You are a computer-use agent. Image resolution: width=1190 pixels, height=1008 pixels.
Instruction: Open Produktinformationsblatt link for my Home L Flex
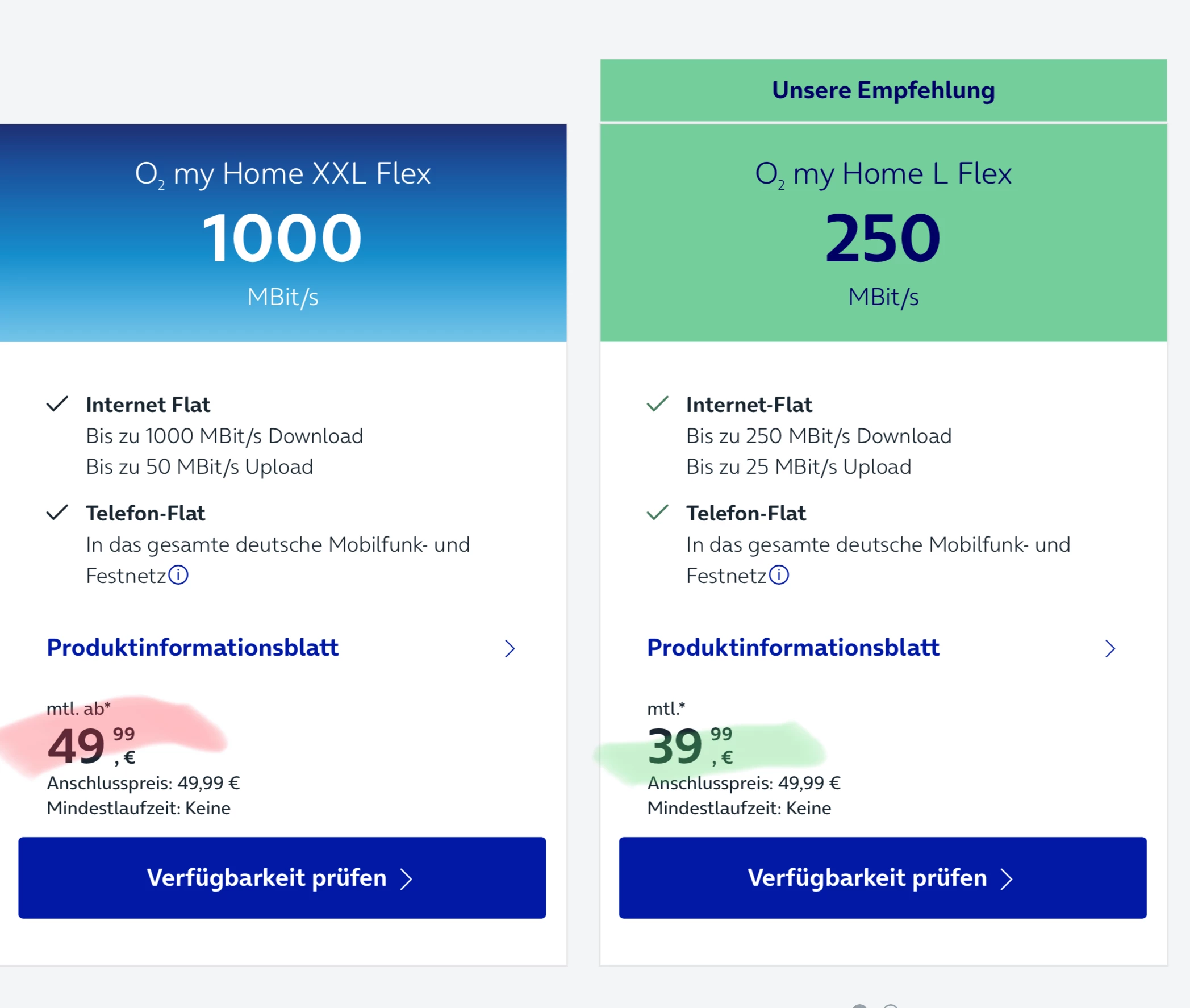(793, 648)
